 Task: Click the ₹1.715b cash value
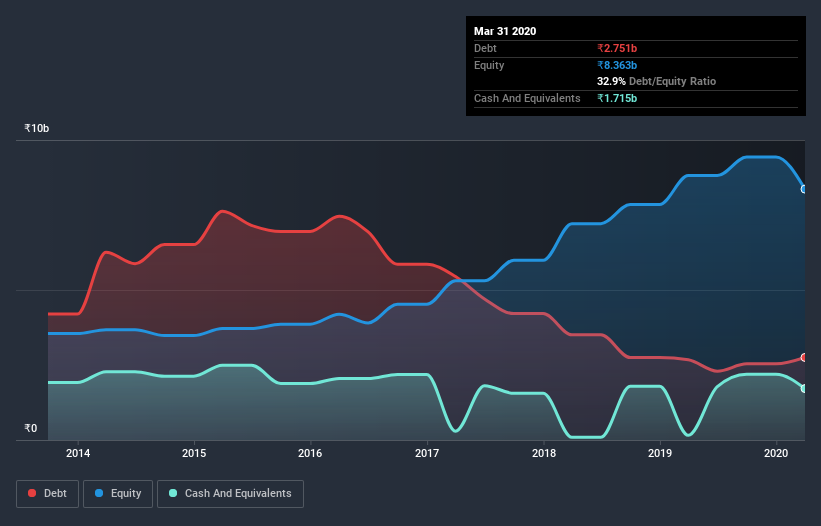[617, 98]
